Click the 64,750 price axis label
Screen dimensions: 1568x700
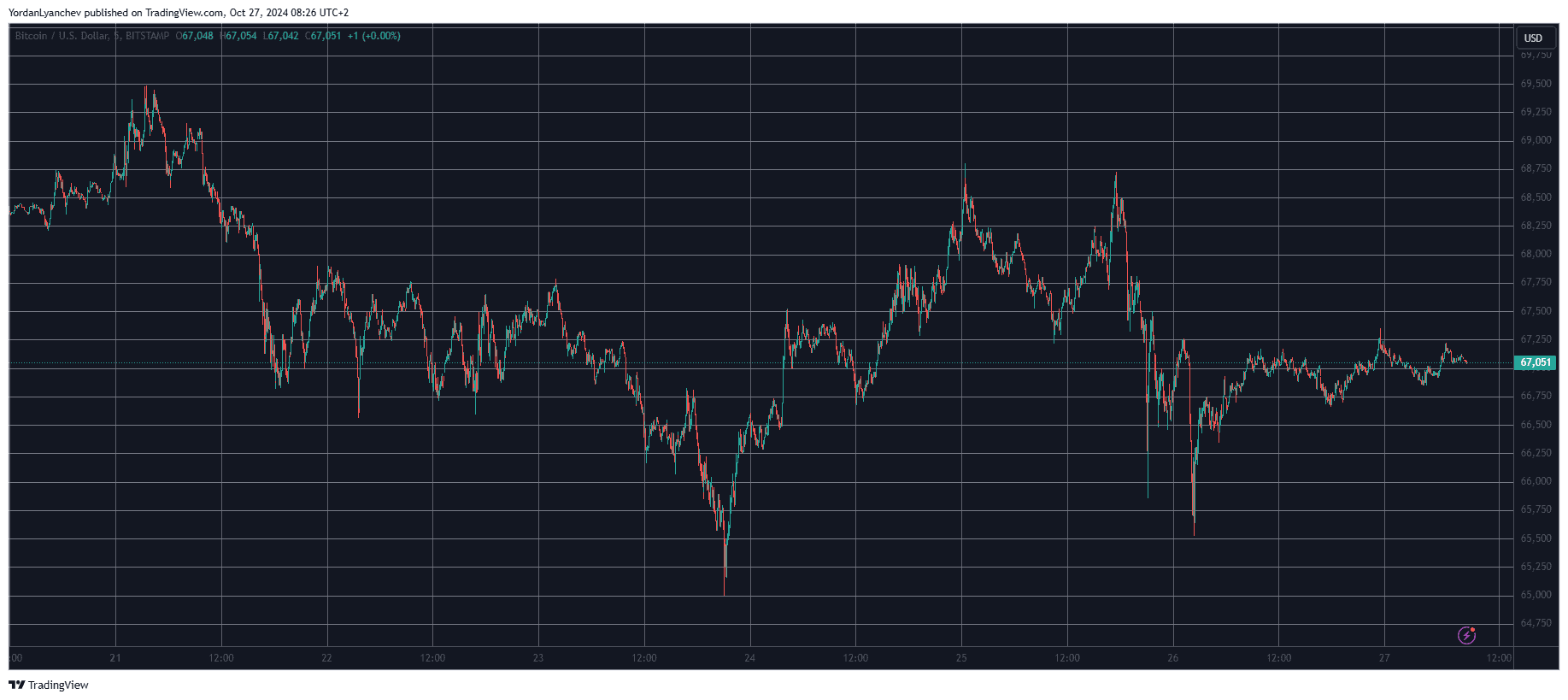(x=1536, y=623)
